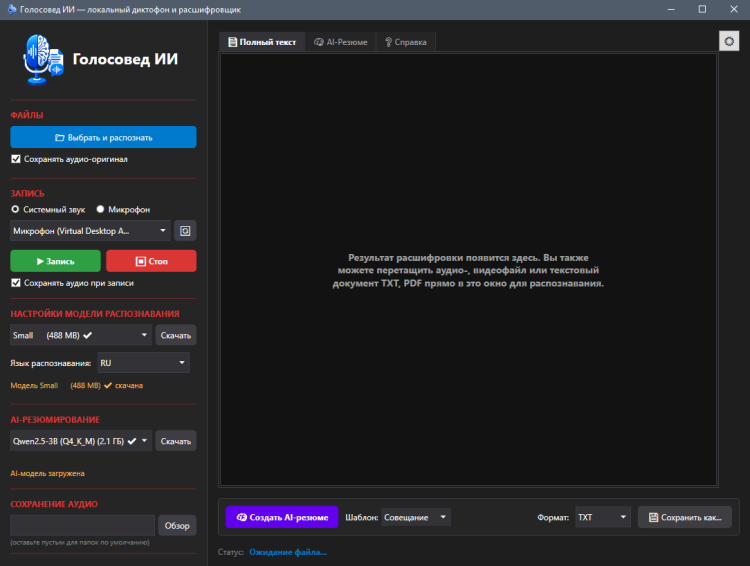Open the Шаблон Совещание dropdown
Screen dimensions: 750x566
tap(416, 517)
